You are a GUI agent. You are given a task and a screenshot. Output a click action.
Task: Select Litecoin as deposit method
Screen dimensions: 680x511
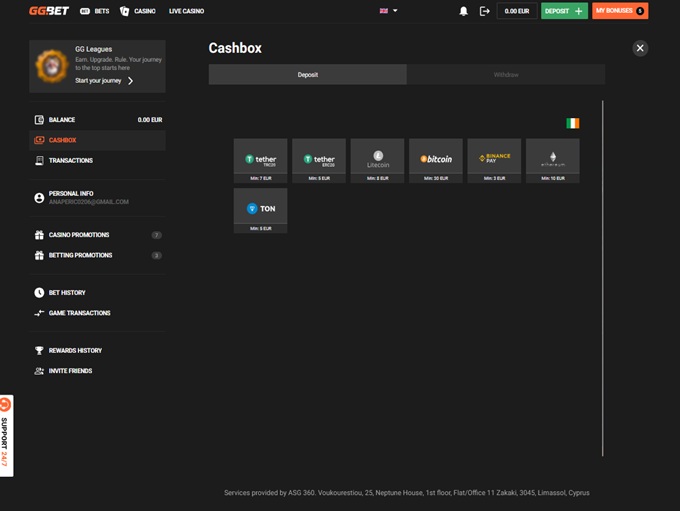[377, 159]
